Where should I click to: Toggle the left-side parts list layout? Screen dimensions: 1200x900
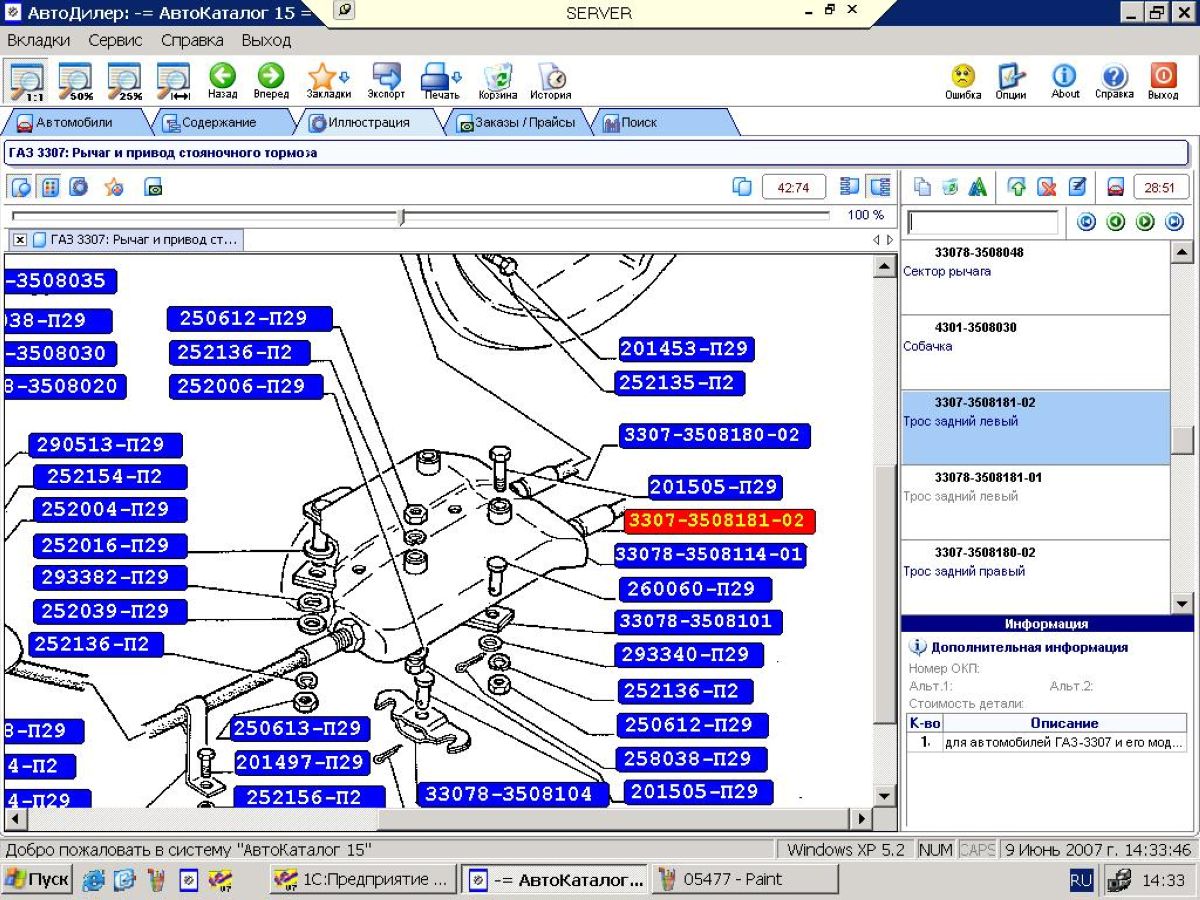click(x=850, y=187)
